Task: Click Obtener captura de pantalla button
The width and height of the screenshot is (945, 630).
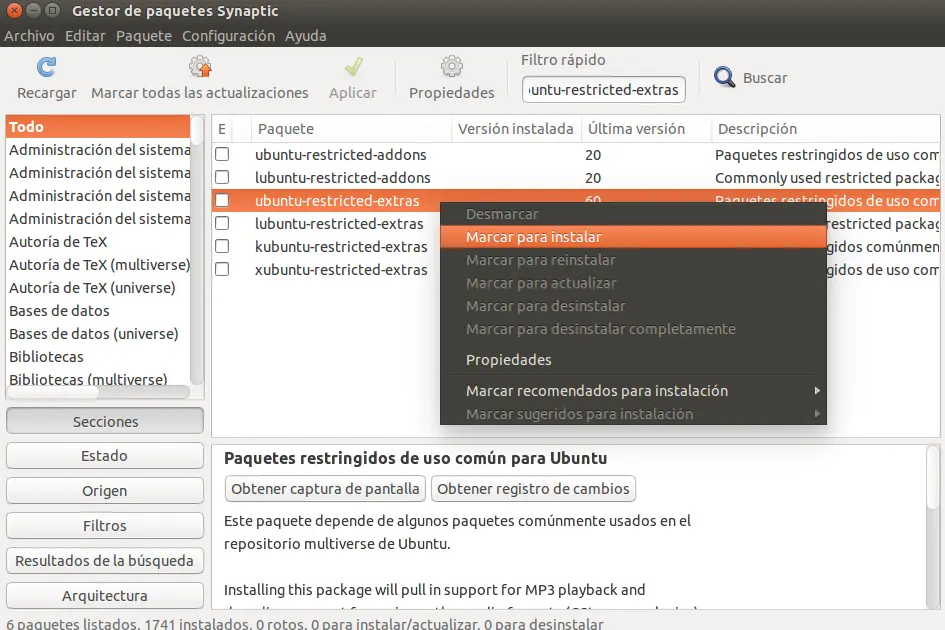Action: coord(325,488)
